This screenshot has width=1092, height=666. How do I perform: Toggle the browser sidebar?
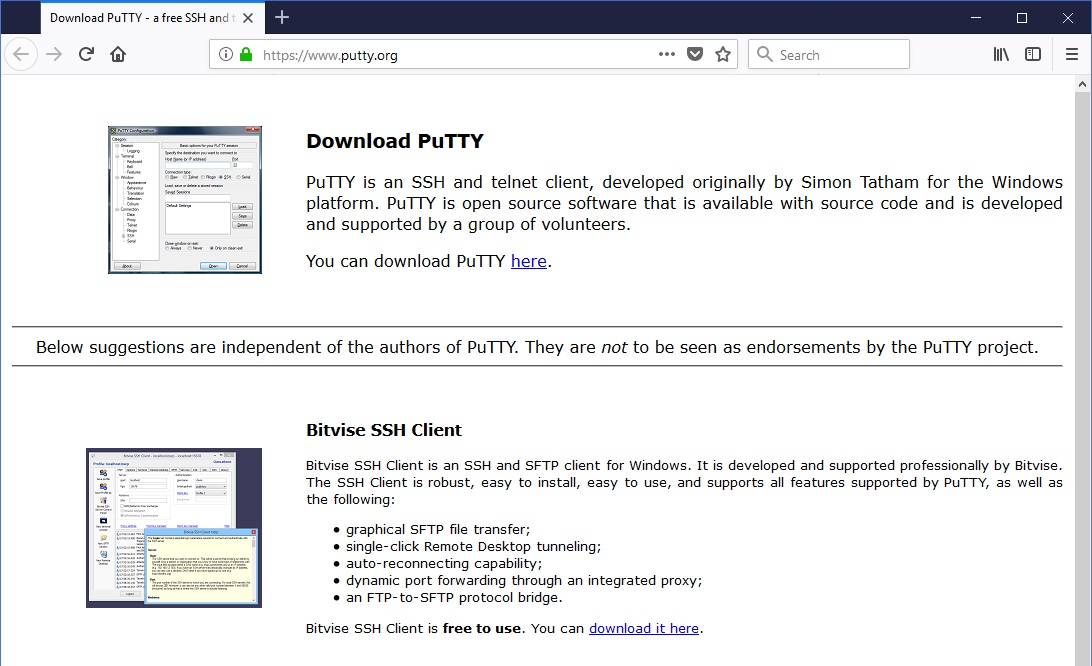click(1032, 54)
